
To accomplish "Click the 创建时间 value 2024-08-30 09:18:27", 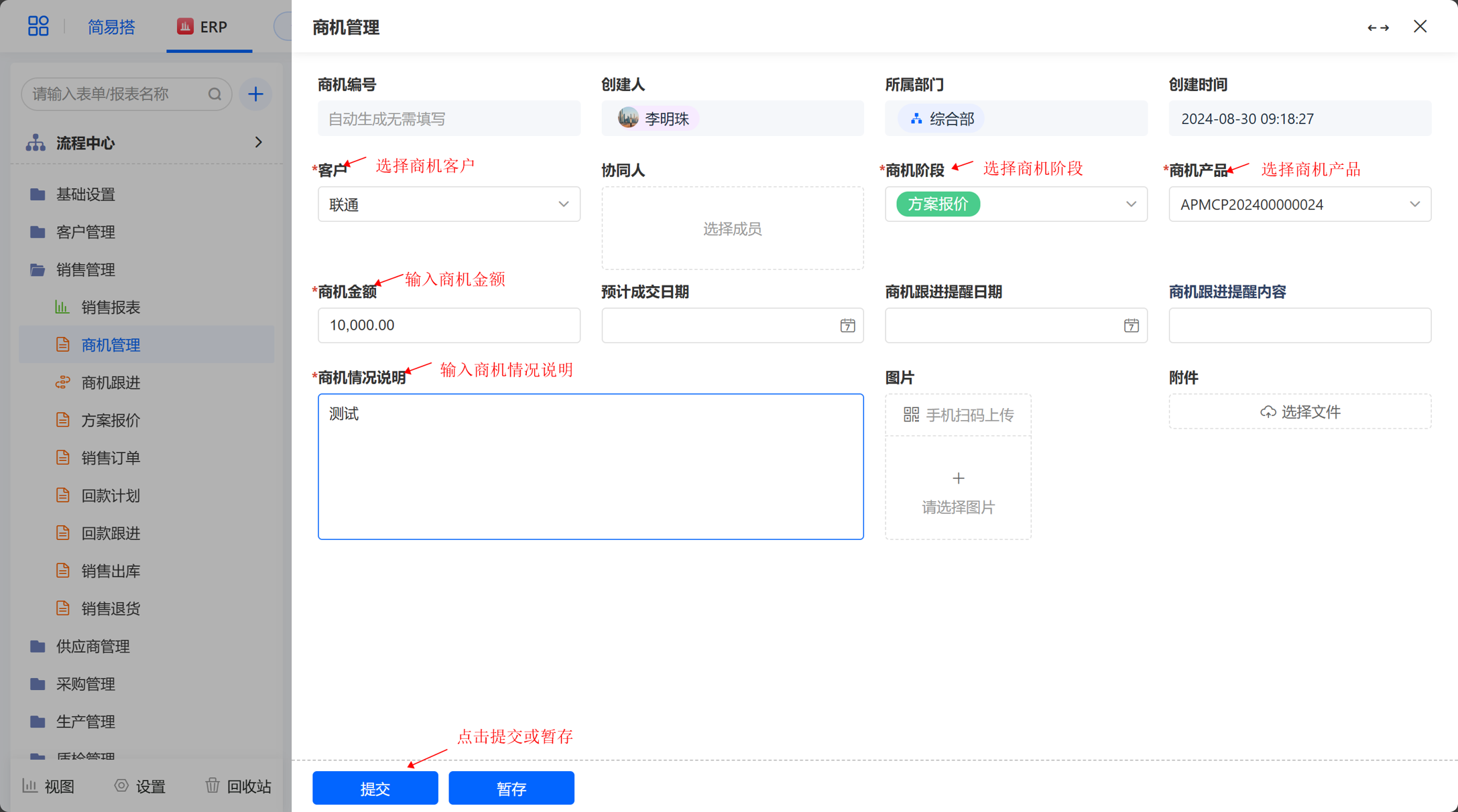I will [1247, 119].
